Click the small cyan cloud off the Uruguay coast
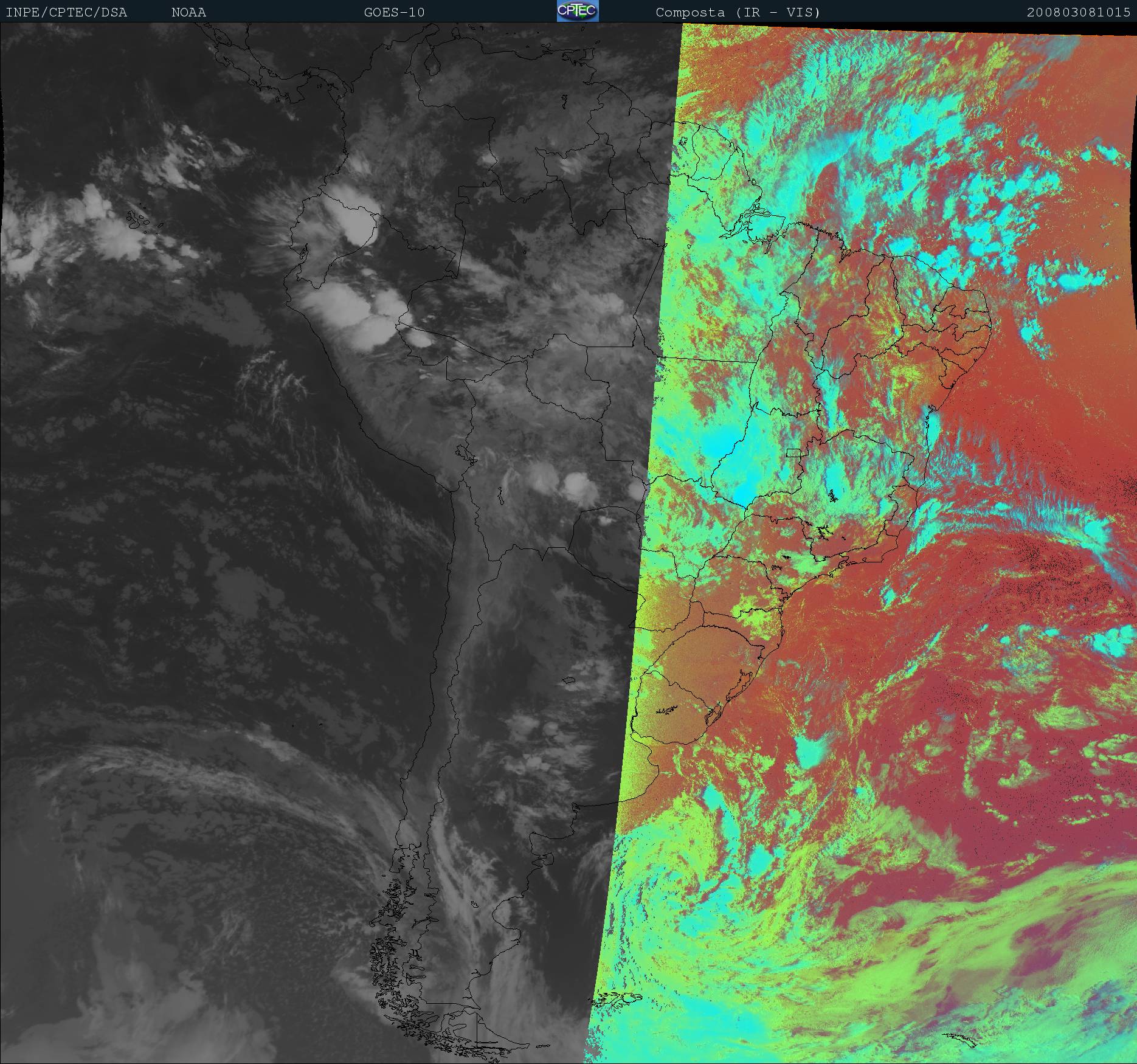This screenshot has width=1137, height=1064. 810,751
